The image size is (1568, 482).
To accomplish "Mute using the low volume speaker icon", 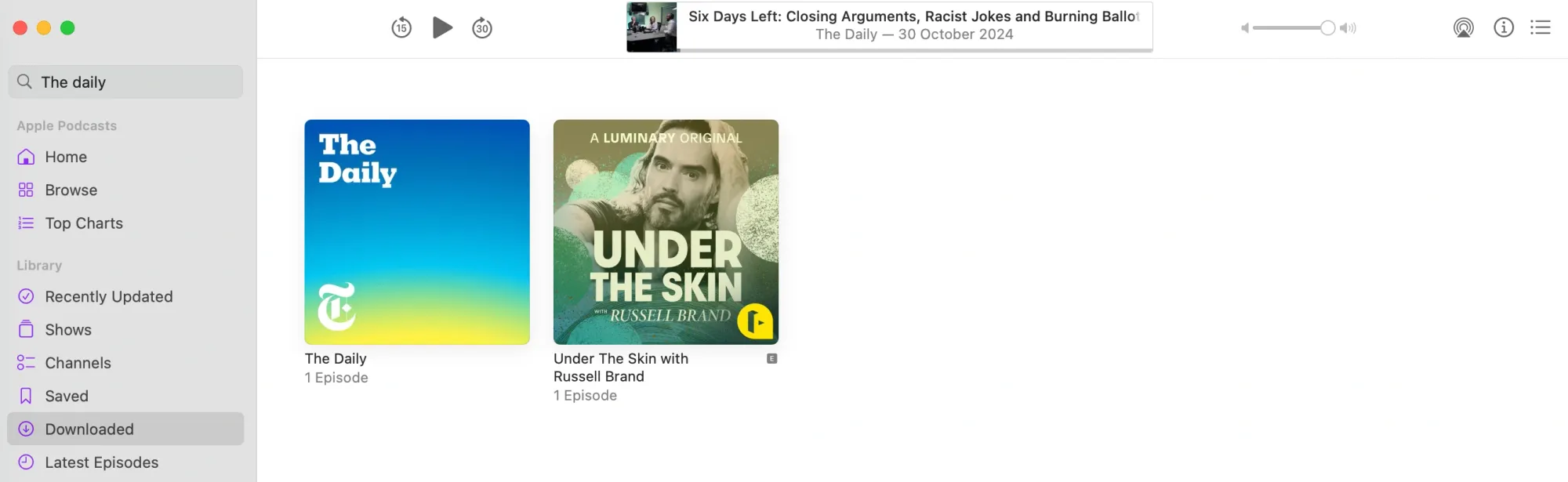I will click(1244, 28).
